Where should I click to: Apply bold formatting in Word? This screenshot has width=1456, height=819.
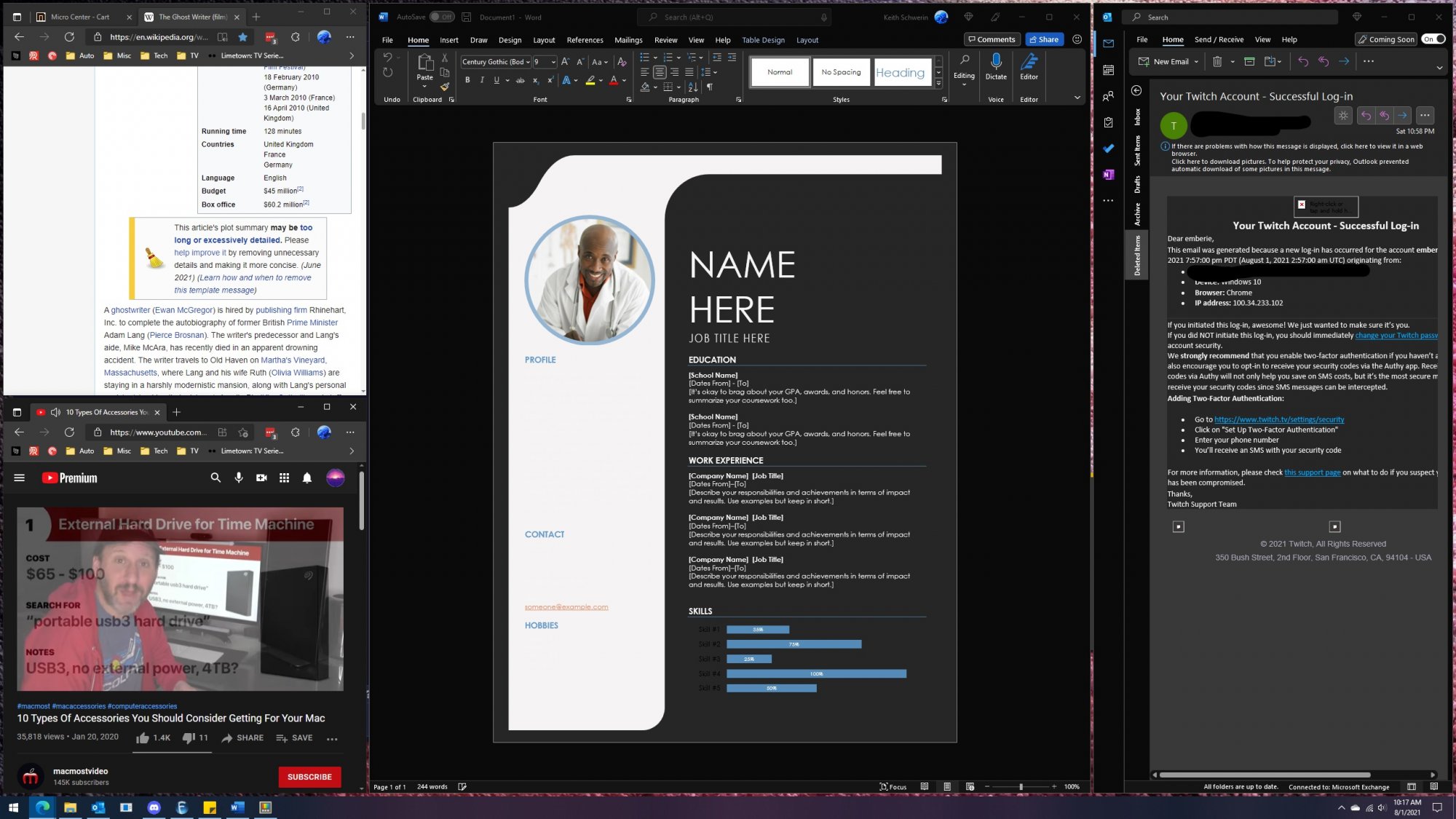click(x=467, y=81)
